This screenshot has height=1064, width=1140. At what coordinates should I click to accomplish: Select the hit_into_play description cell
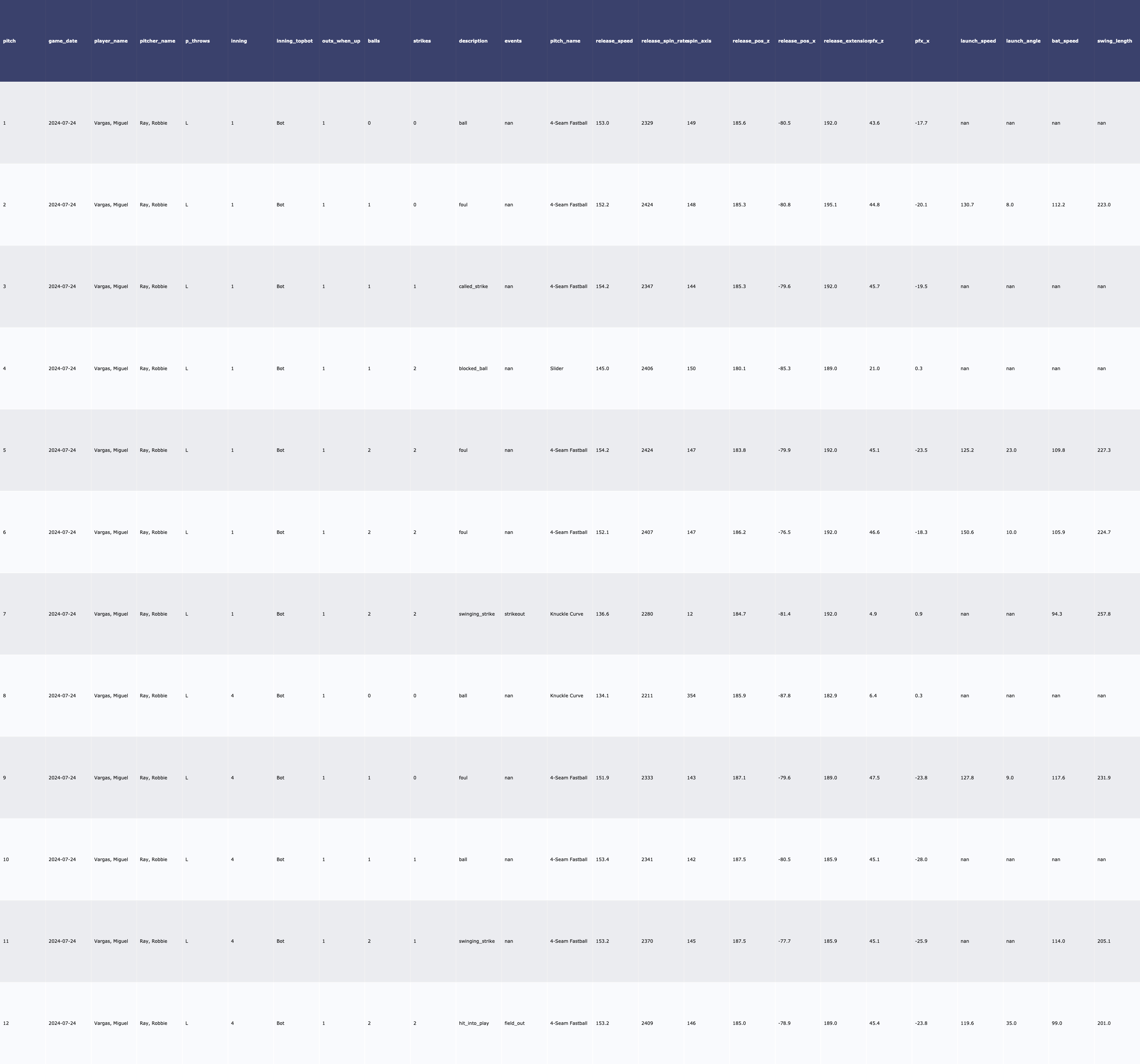[473, 1023]
